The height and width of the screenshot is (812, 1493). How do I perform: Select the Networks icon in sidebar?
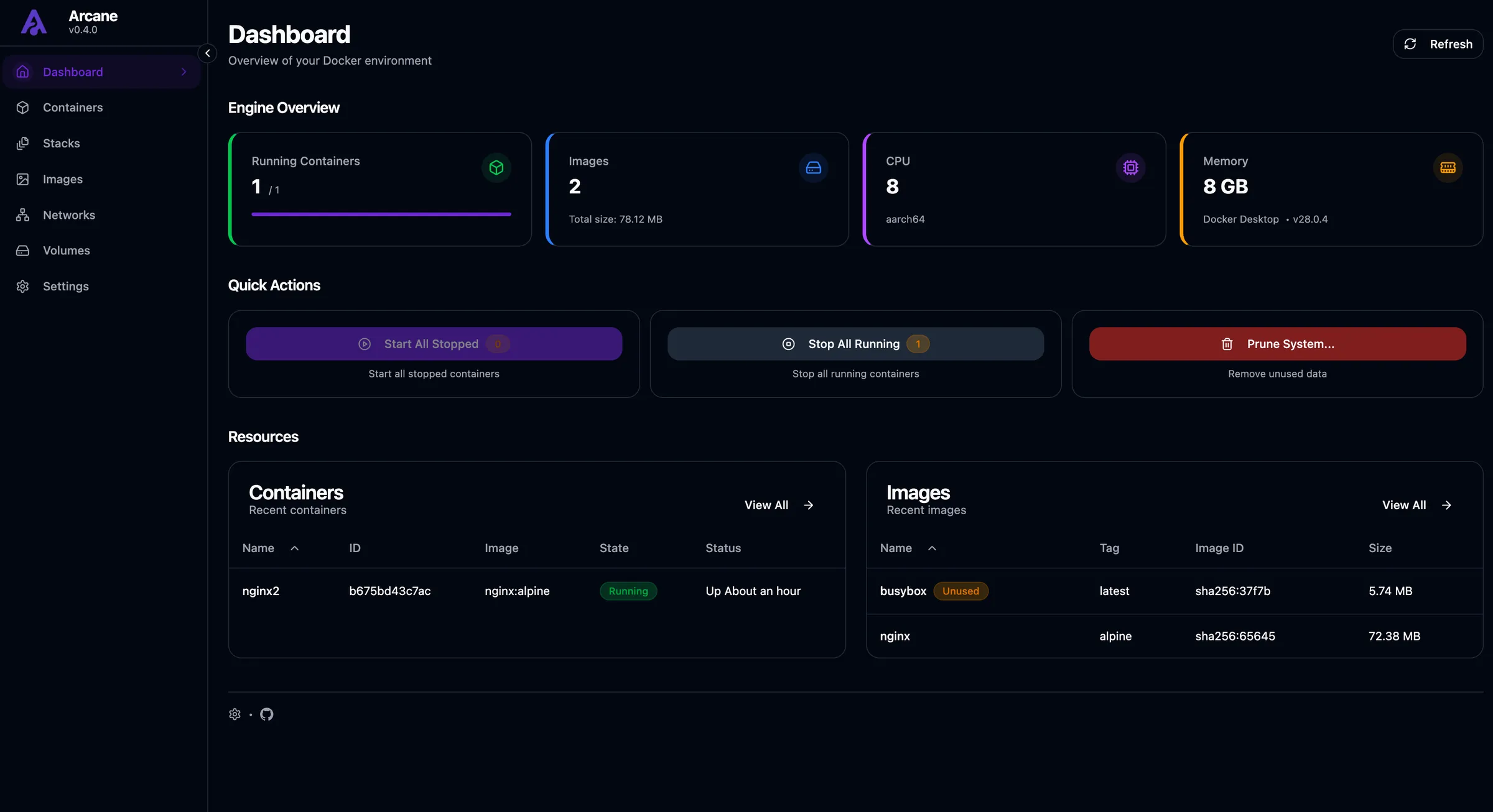22,215
